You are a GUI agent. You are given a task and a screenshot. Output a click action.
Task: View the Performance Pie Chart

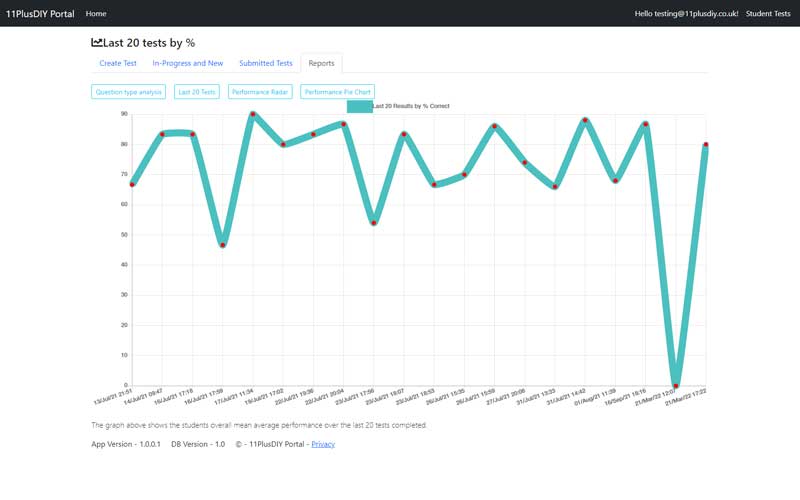pyautogui.click(x=330, y=92)
